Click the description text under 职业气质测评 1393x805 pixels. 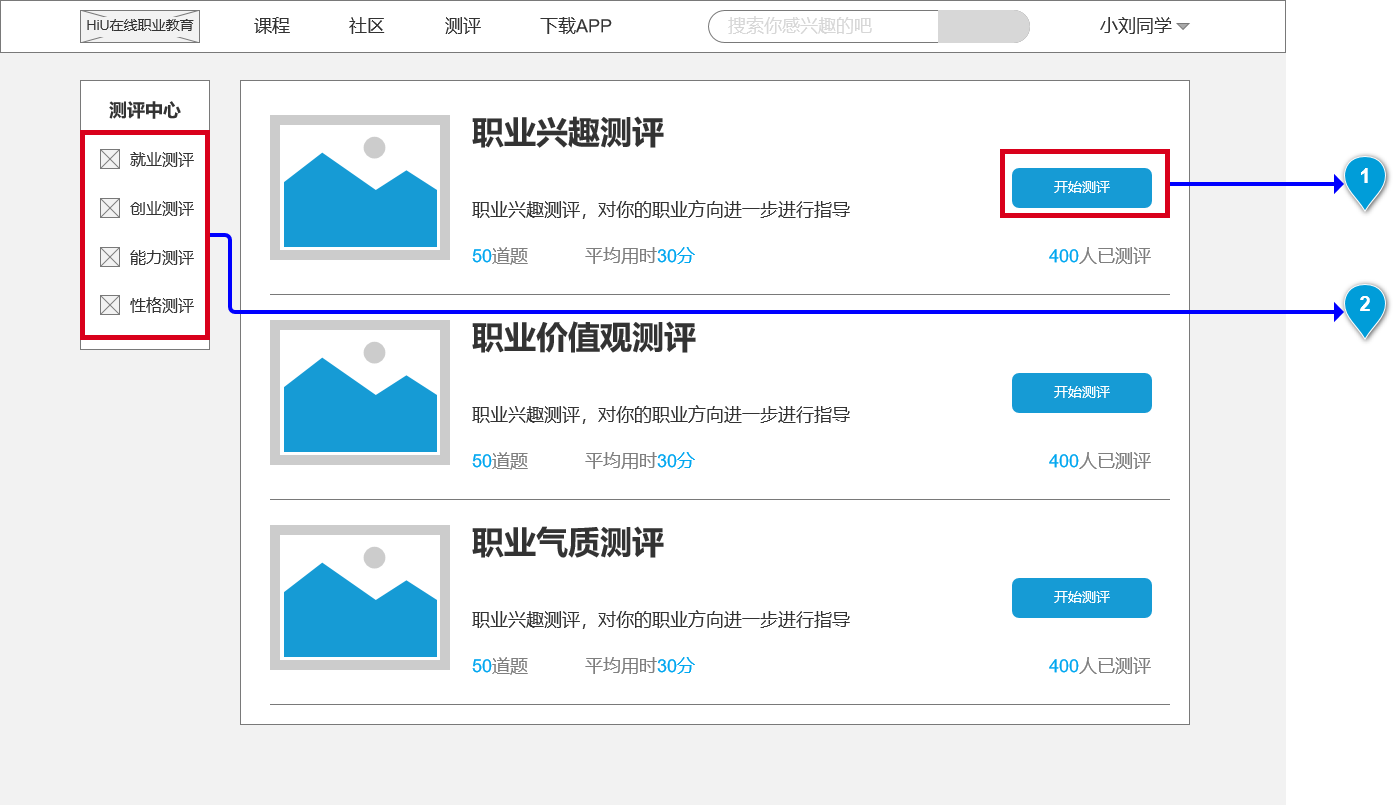[661, 620]
